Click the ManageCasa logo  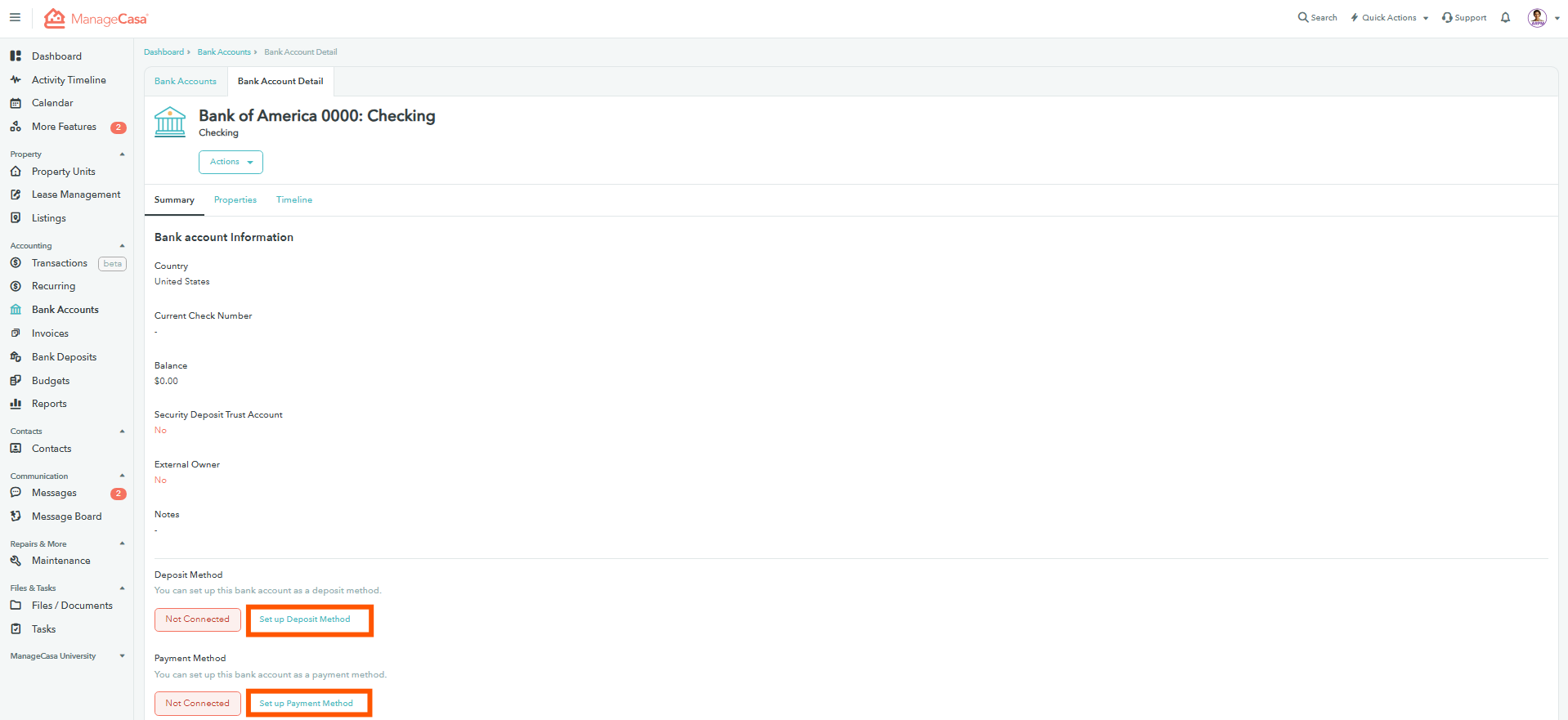(x=96, y=18)
